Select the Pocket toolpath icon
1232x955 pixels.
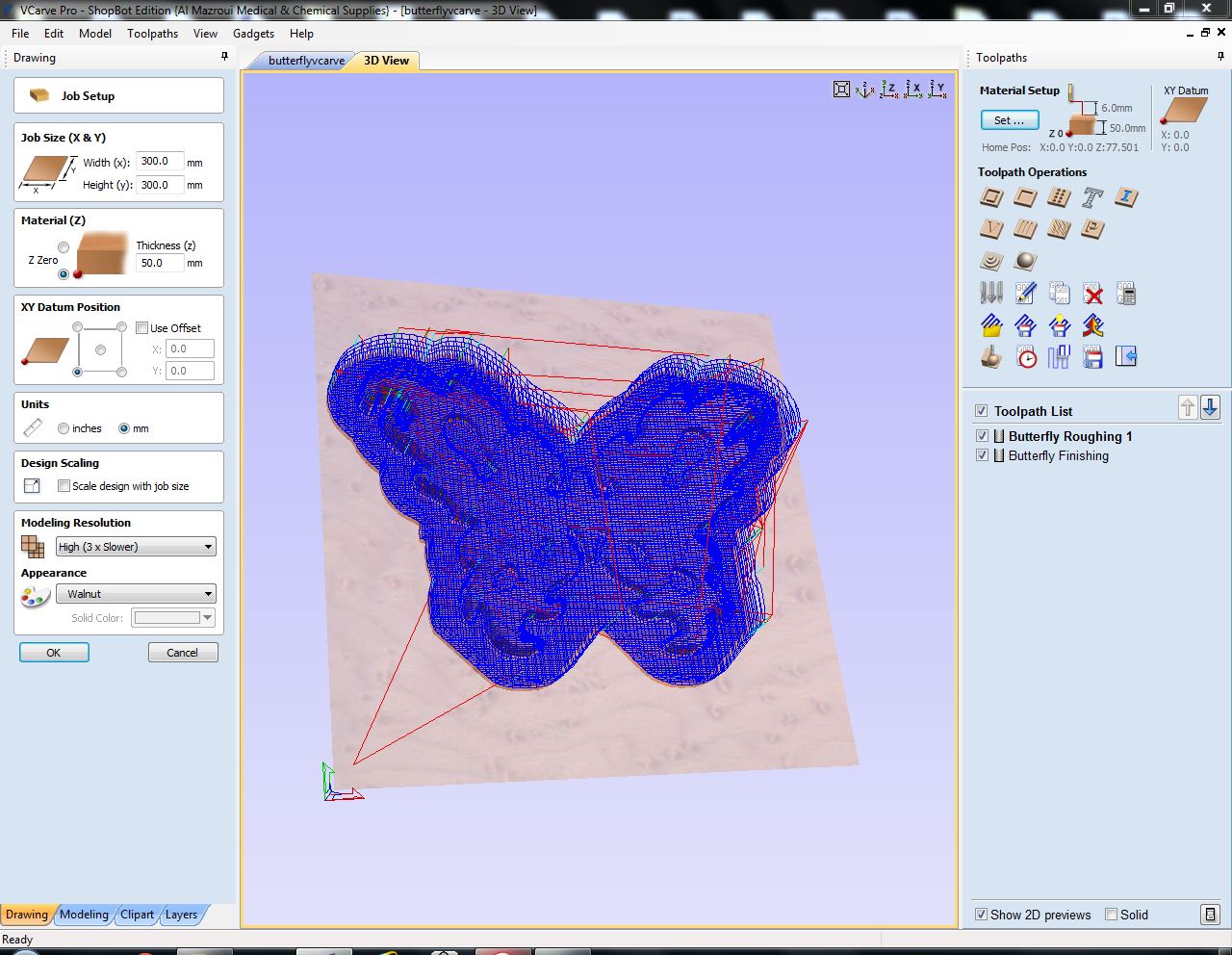pyautogui.click(x=1025, y=197)
